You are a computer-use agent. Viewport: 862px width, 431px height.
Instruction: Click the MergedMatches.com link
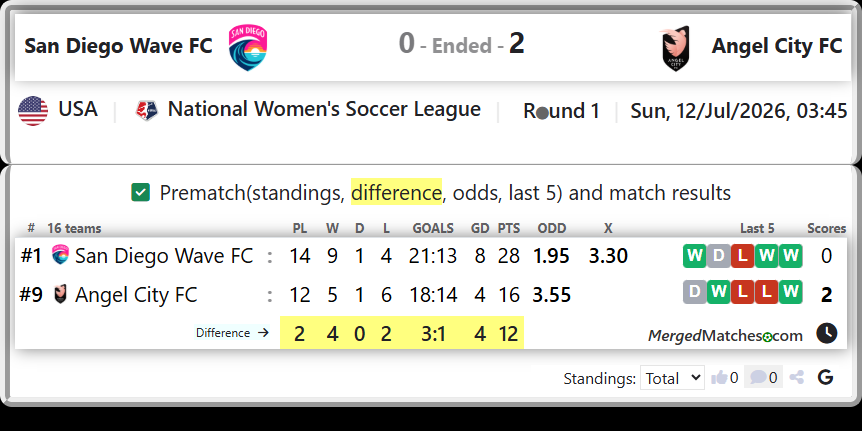(725, 335)
